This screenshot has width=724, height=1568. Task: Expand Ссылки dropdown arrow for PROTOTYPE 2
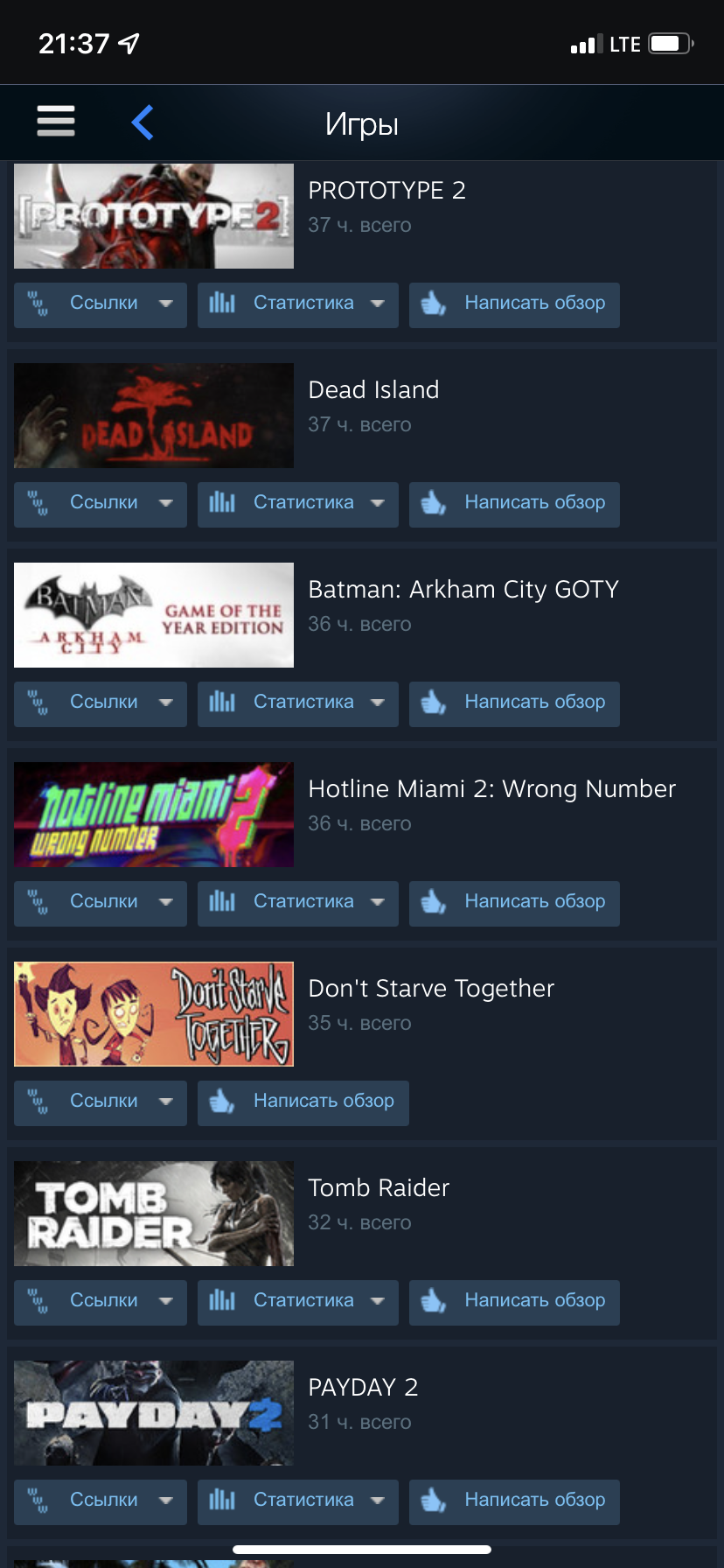coord(166,304)
